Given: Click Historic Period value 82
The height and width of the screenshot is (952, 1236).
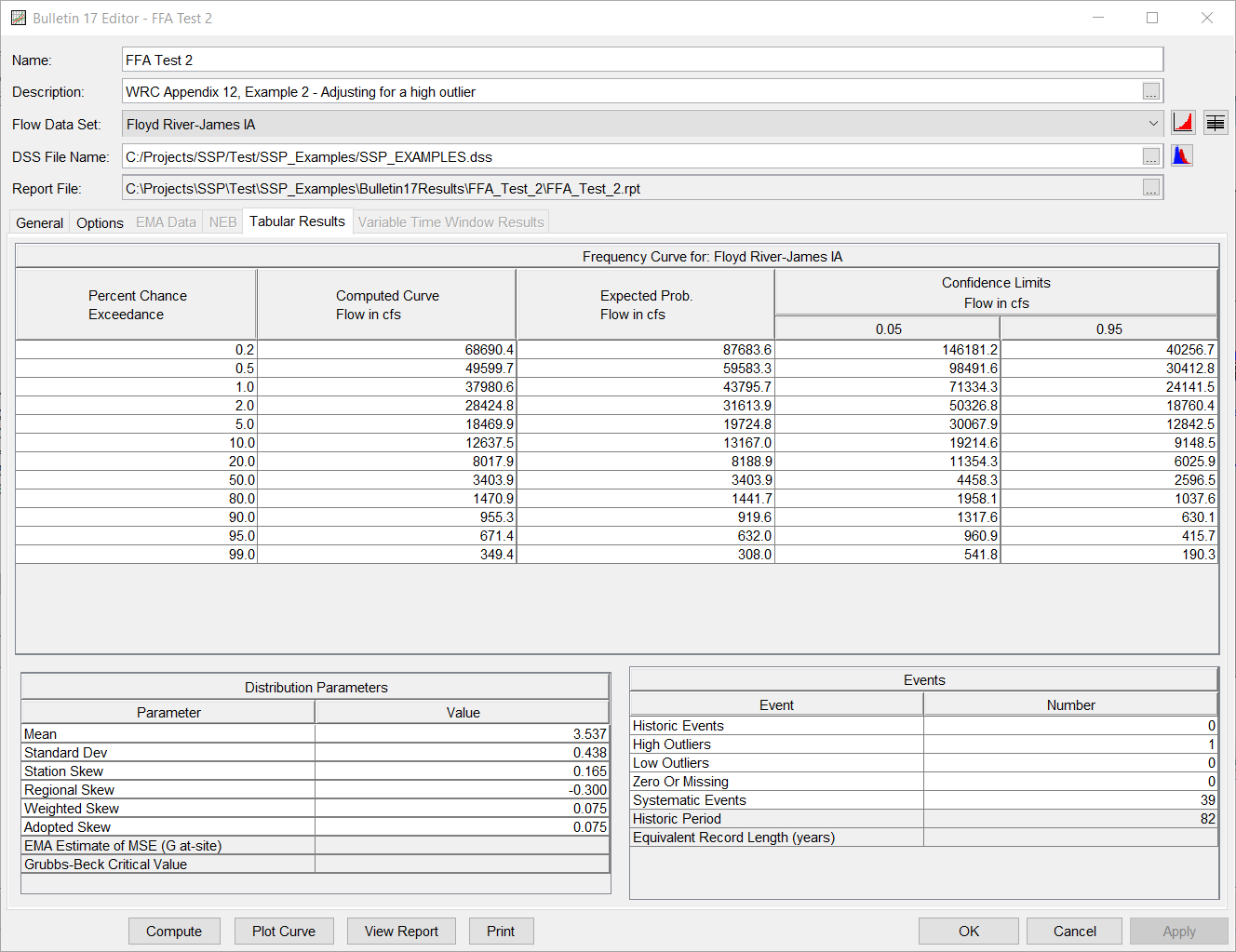Looking at the screenshot, I should point(1070,819).
